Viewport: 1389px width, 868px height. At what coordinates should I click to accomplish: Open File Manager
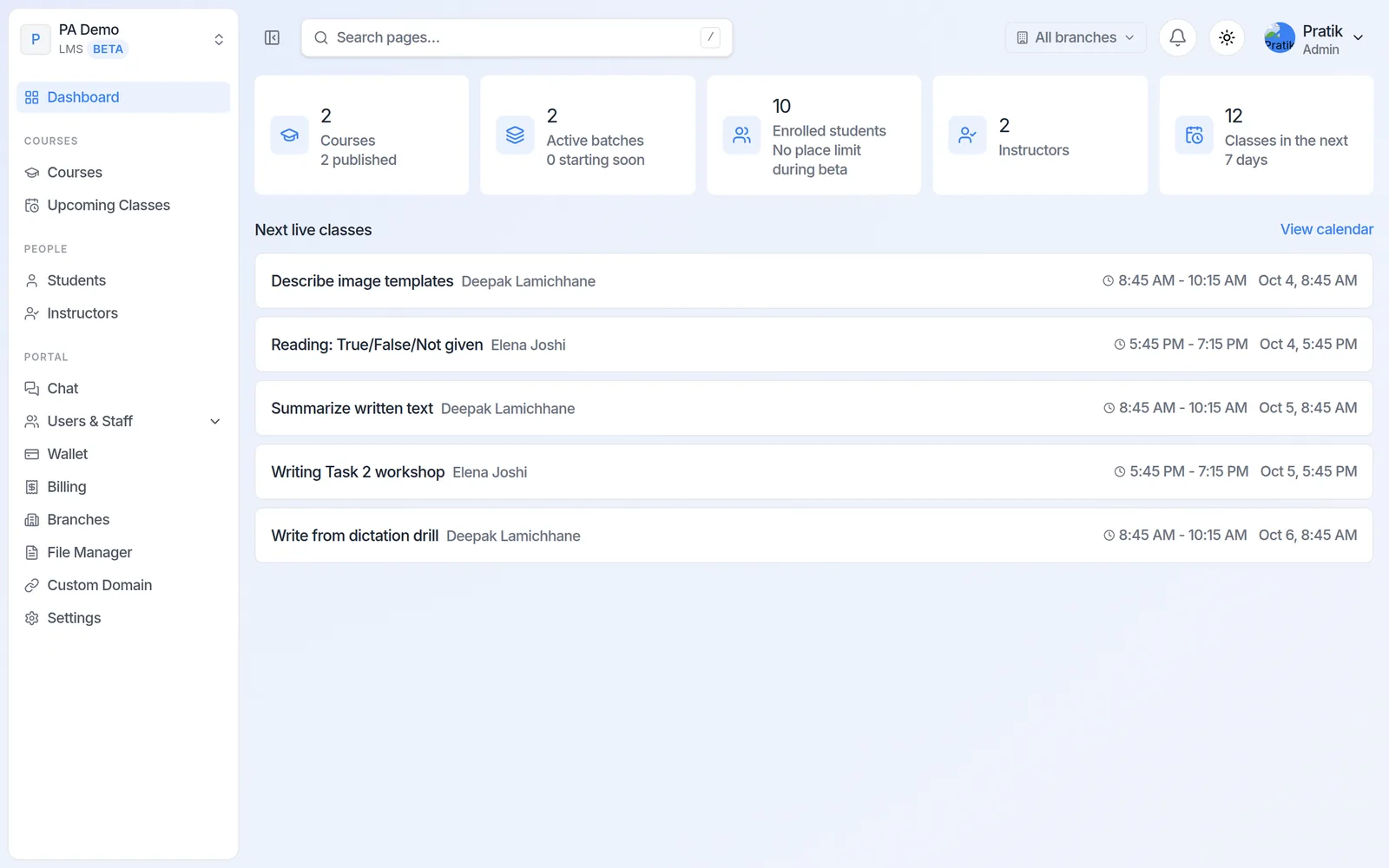123,553
